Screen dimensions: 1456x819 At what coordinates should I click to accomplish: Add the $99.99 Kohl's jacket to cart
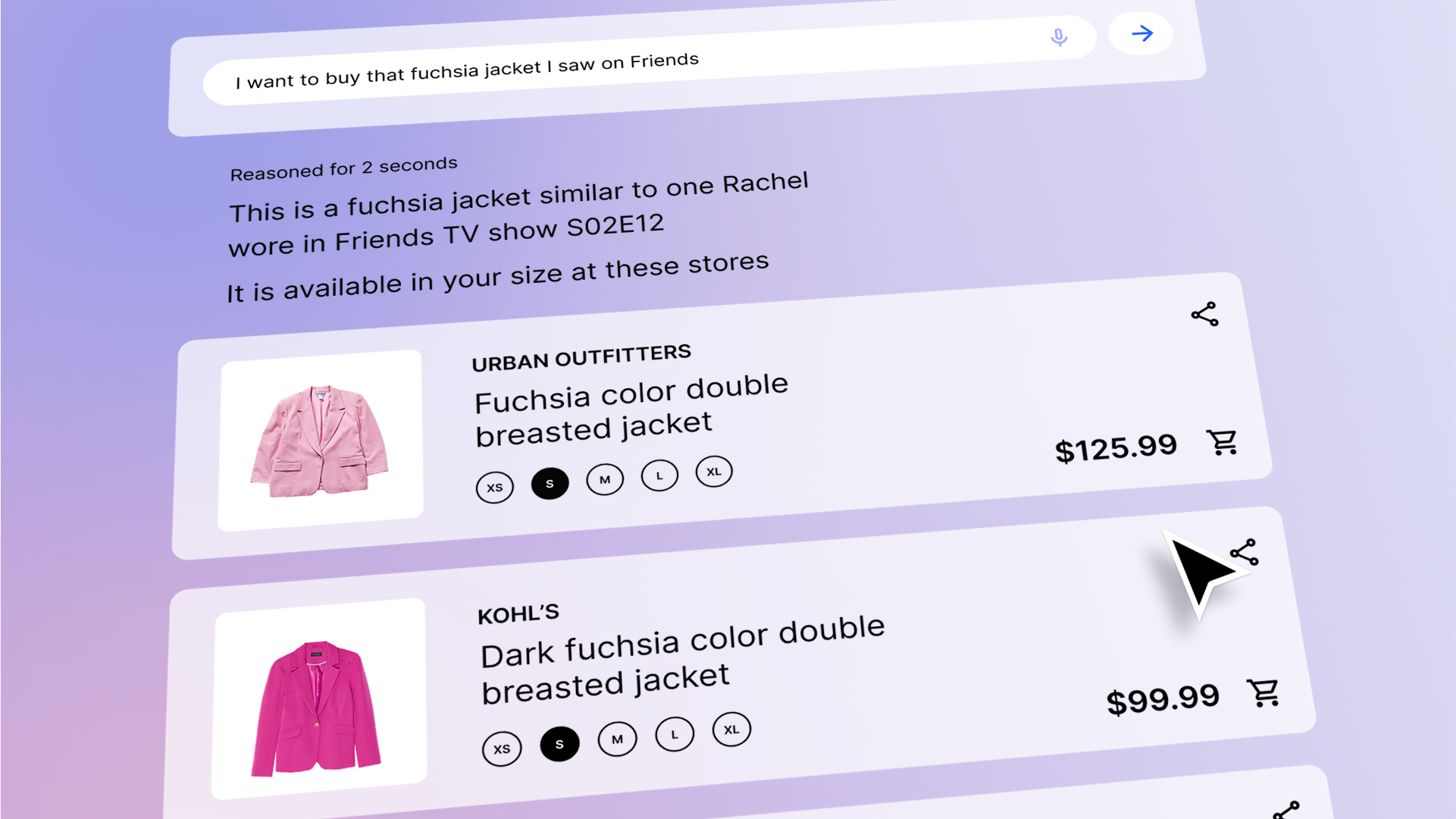[x=1262, y=691]
